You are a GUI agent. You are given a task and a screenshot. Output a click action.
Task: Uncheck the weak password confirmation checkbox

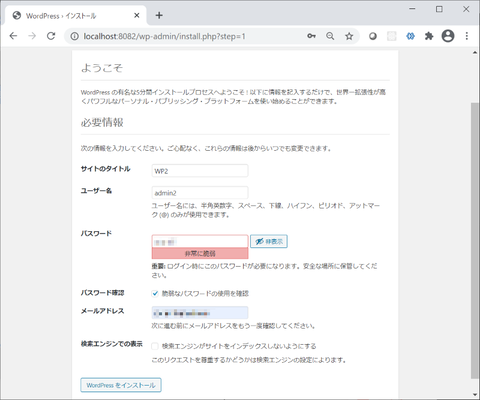[155, 293]
